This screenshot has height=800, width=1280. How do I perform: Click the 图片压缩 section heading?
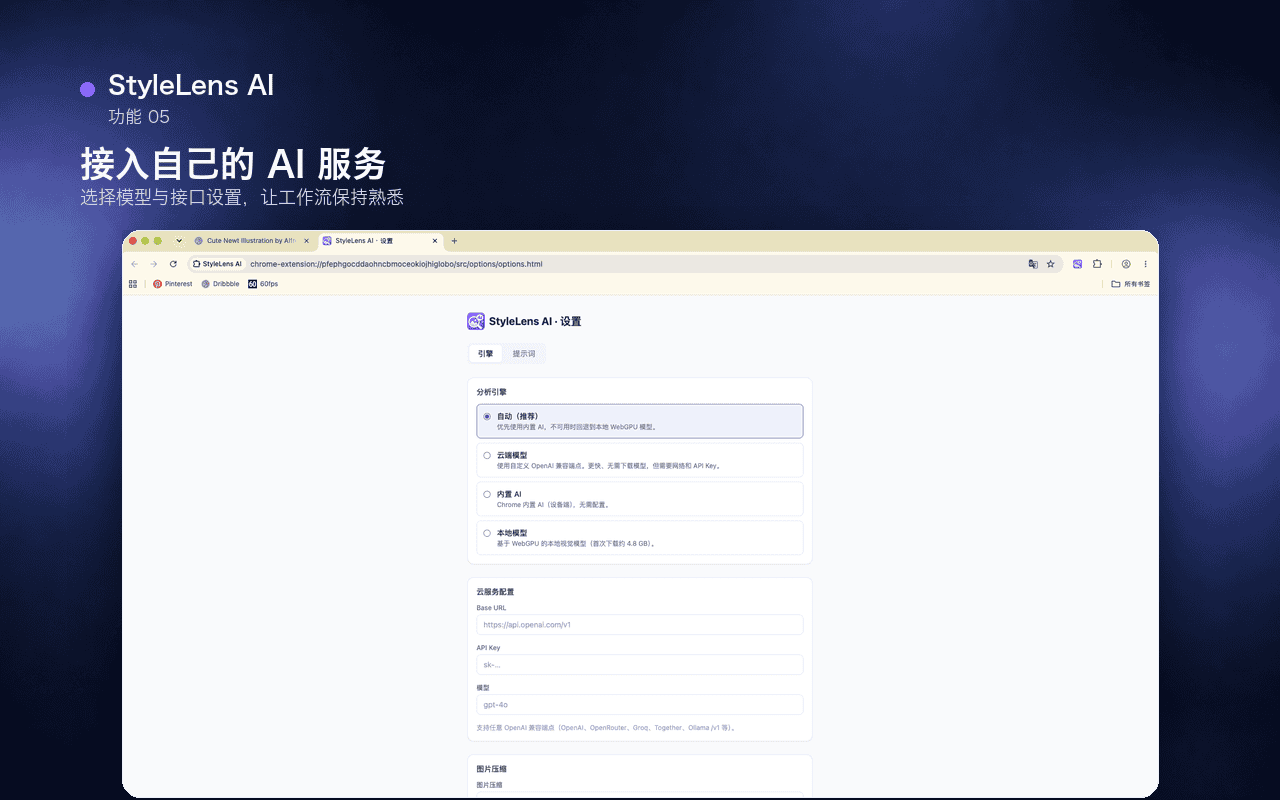coord(492,769)
